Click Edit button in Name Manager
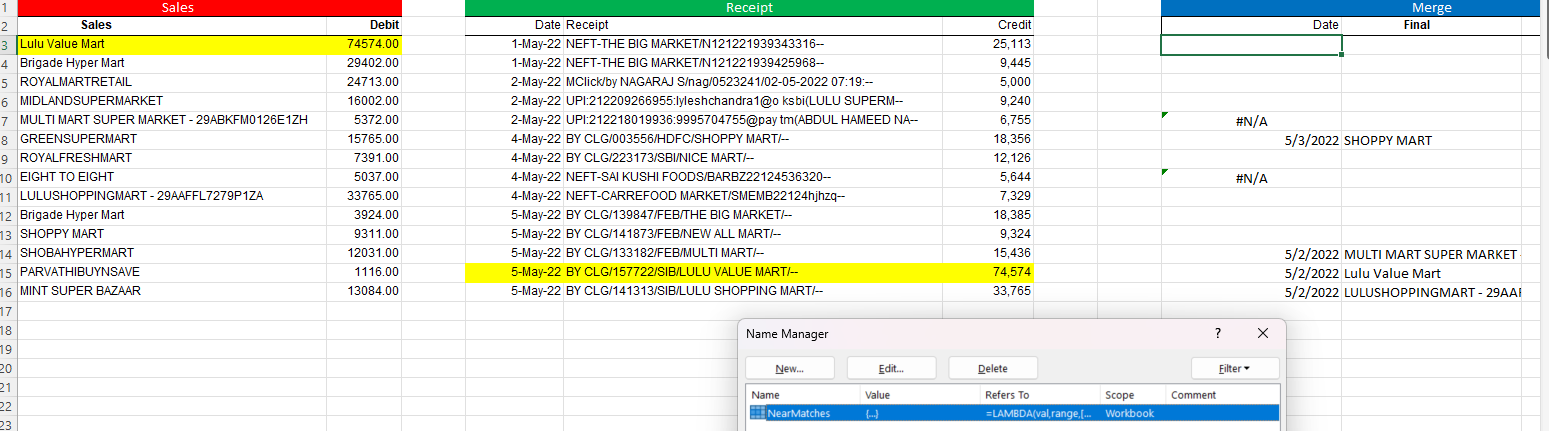This screenshot has width=1549, height=431. 891,368
